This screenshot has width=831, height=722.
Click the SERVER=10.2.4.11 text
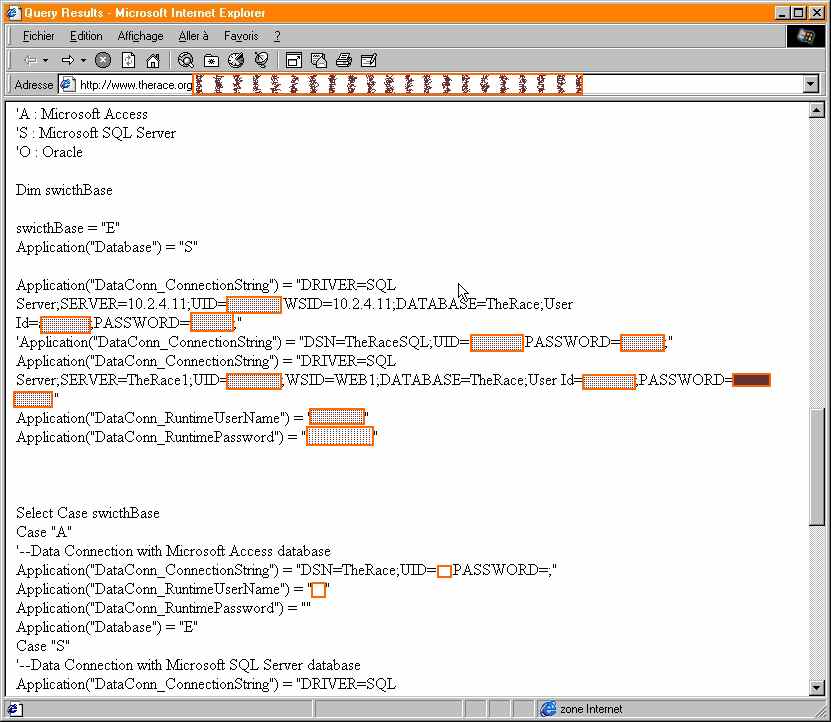[124, 304]
